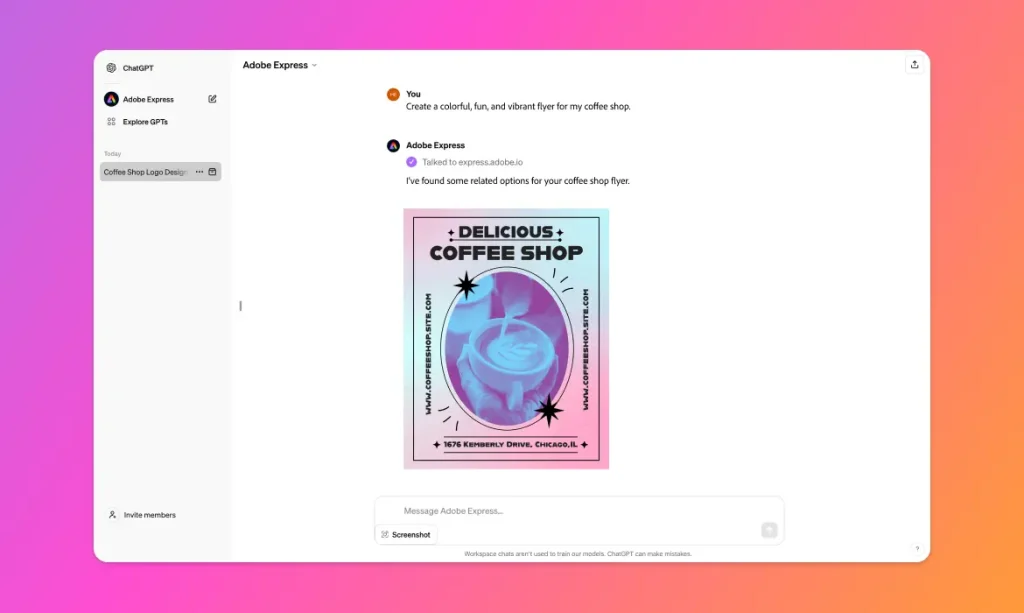Select Coffee Shop Logo Design conversation

point(146,172)
